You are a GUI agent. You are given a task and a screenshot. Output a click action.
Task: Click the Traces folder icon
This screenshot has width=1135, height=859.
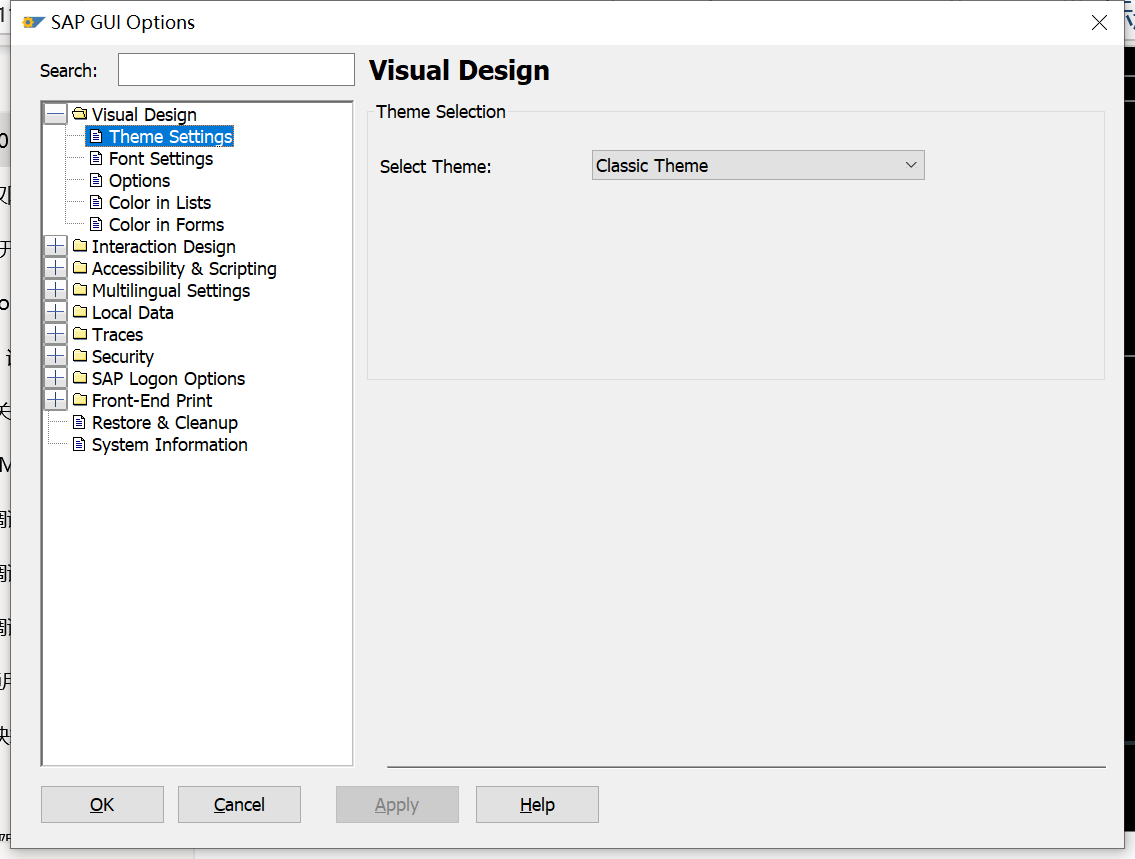click(80, 334)
